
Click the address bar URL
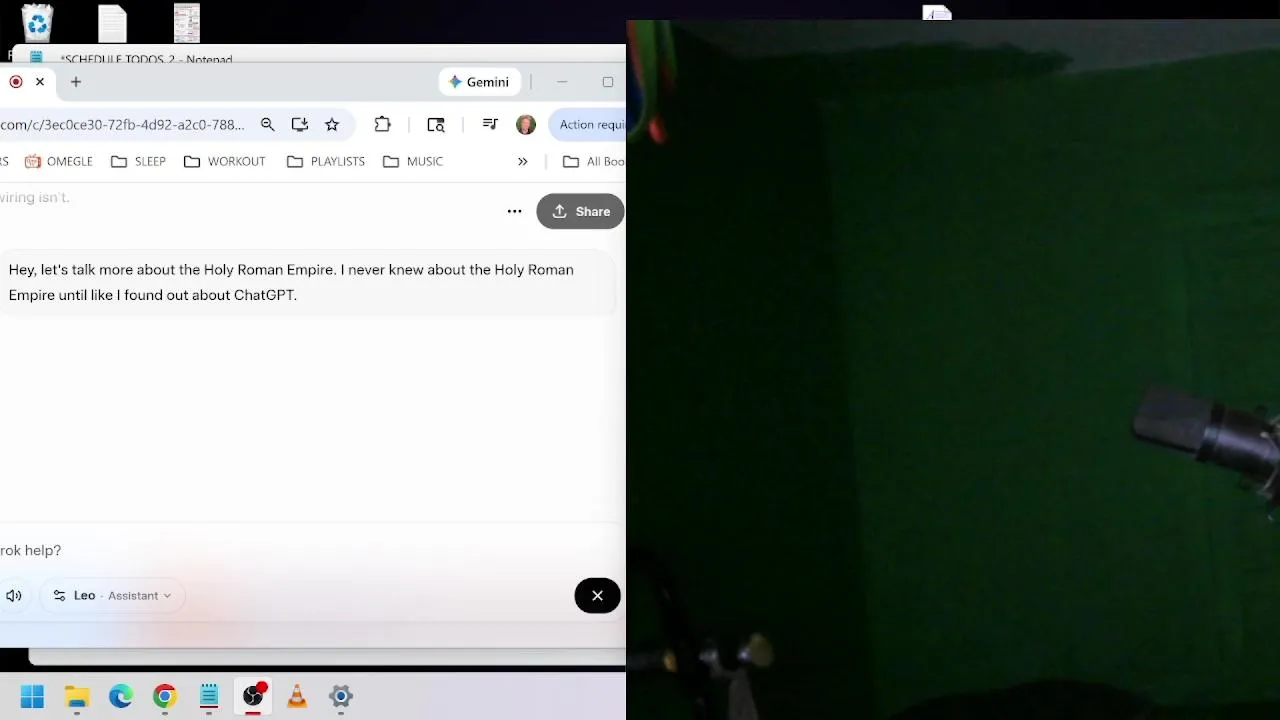(x=122, y=125)
